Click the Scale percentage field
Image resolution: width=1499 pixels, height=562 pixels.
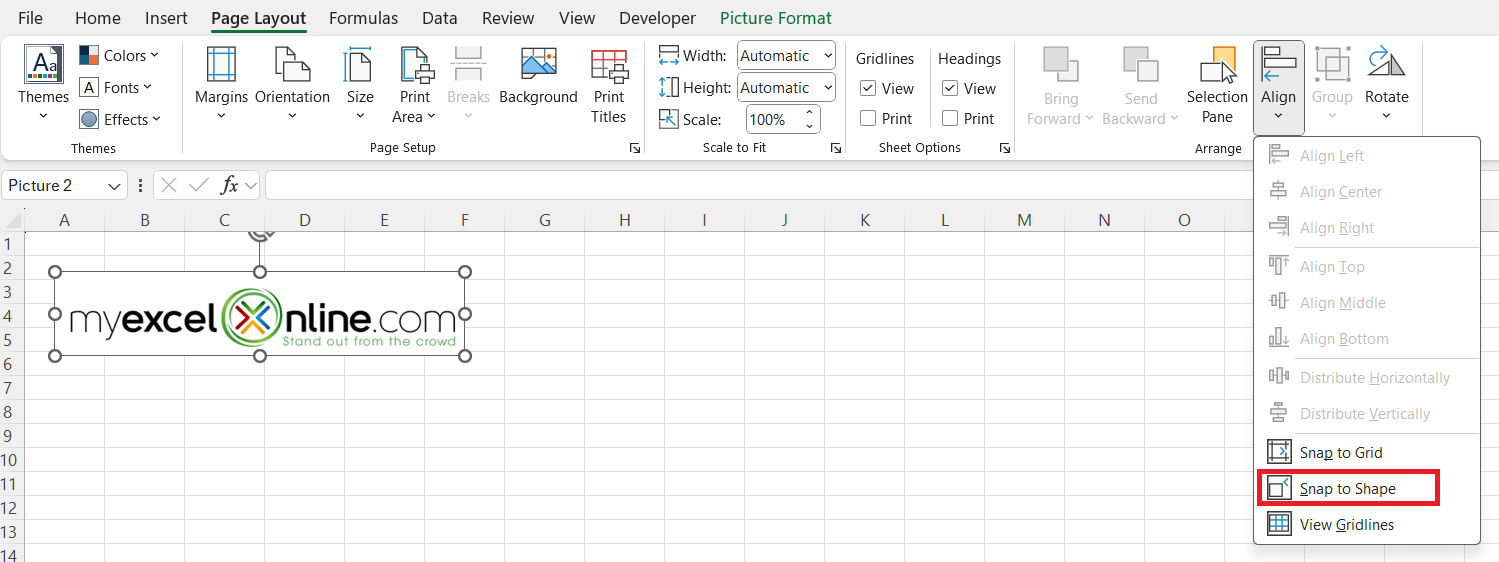point(774,120)
